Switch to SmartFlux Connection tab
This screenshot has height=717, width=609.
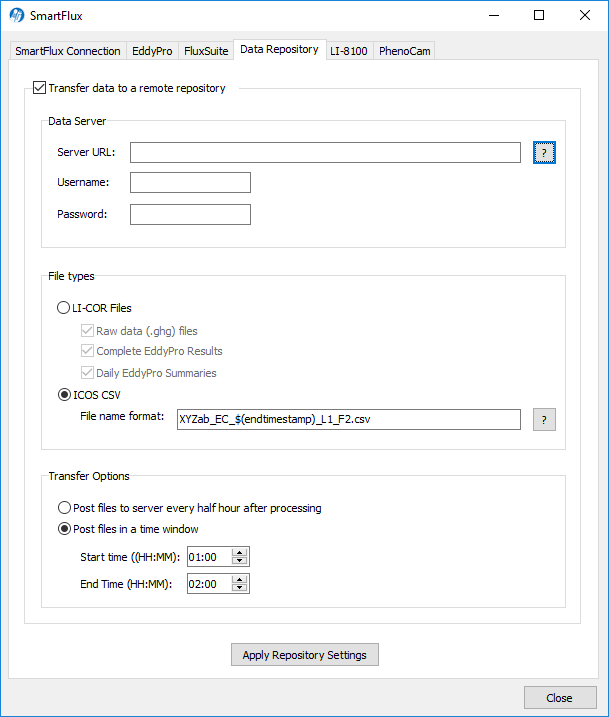pyautogui.click(x=68, y=51)
